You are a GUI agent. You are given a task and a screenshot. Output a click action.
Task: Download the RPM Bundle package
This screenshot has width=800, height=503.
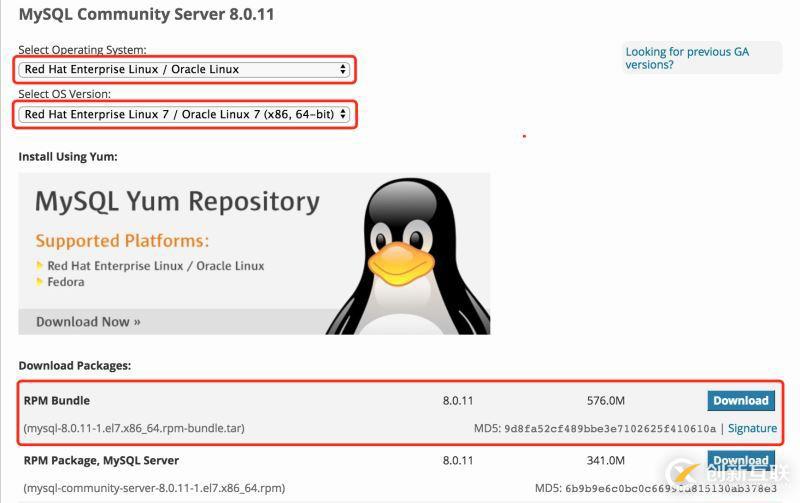[x=741, y=400]
